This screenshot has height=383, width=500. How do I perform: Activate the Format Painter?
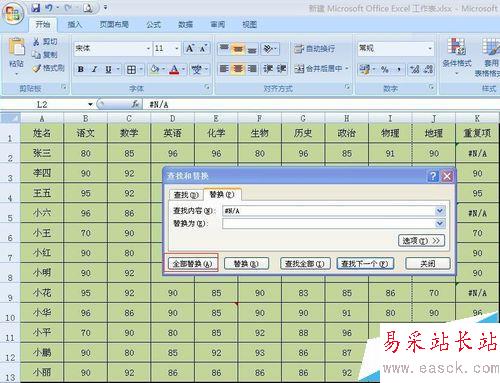coord(48,68)
